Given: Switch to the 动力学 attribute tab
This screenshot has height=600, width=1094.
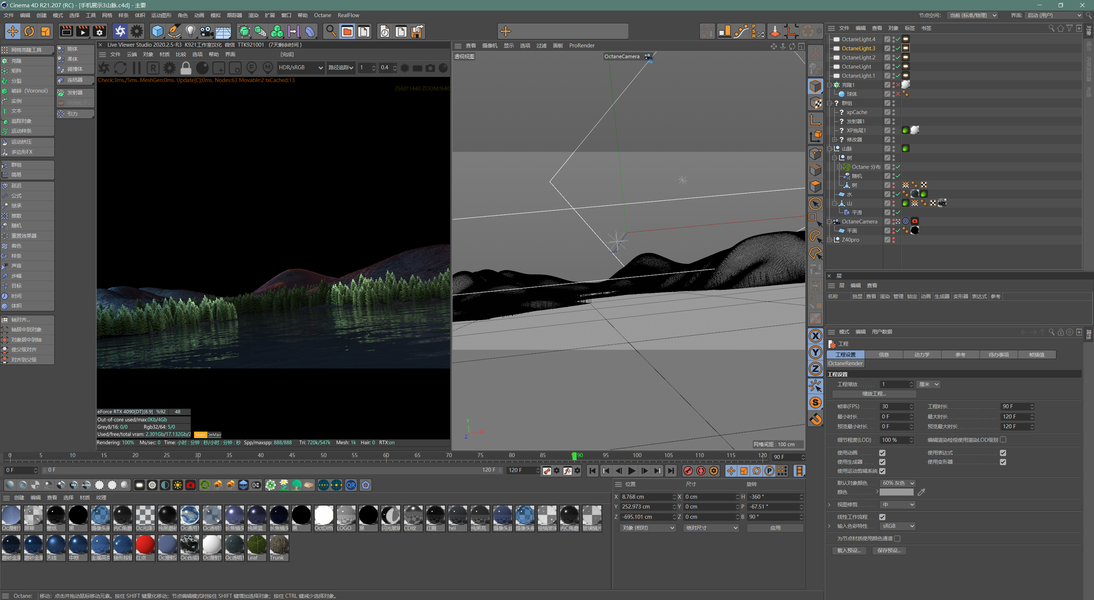Looking at the screenshot, I should coord(922,354).
